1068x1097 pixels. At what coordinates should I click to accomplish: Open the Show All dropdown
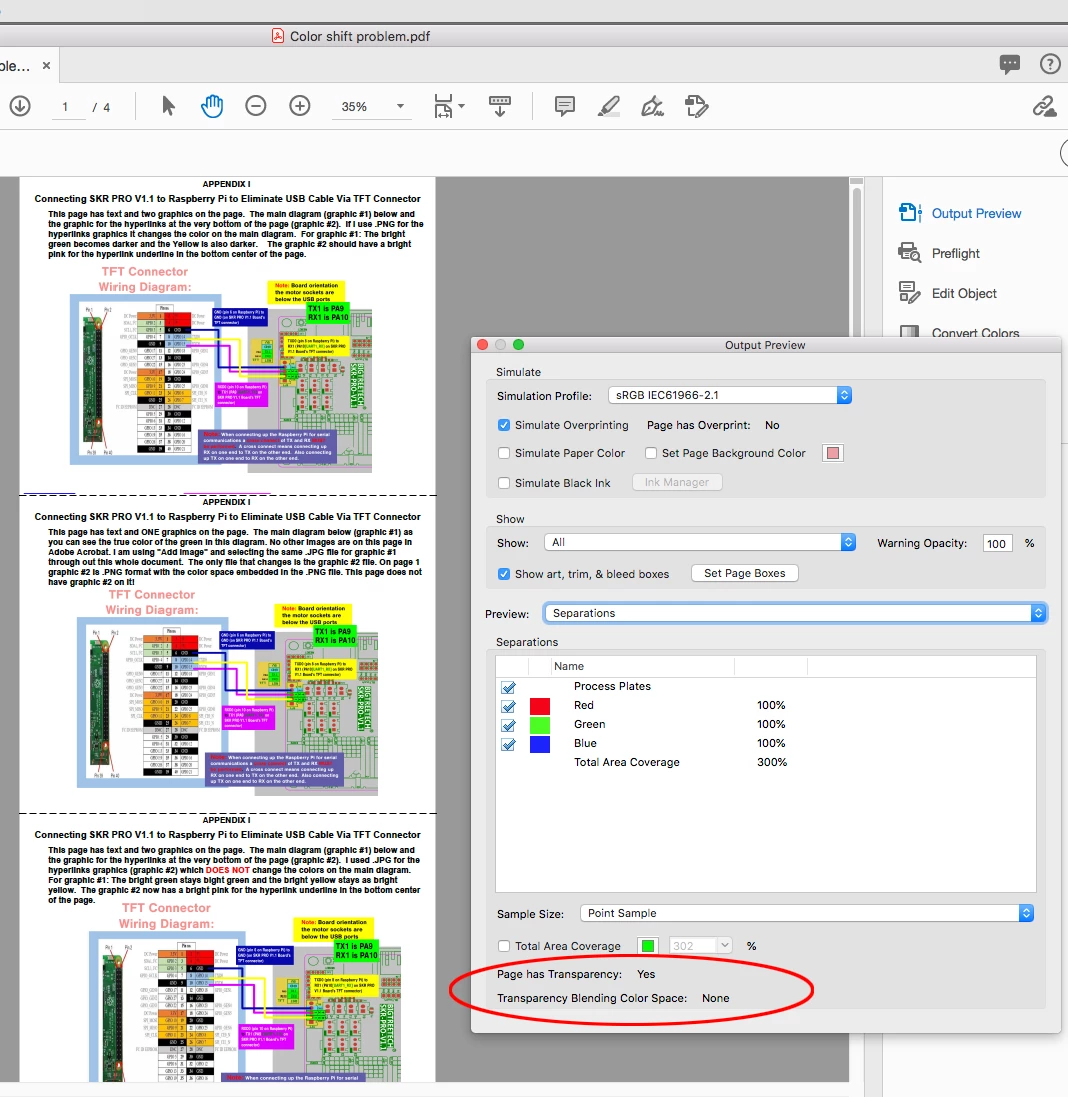coord(700,542)
